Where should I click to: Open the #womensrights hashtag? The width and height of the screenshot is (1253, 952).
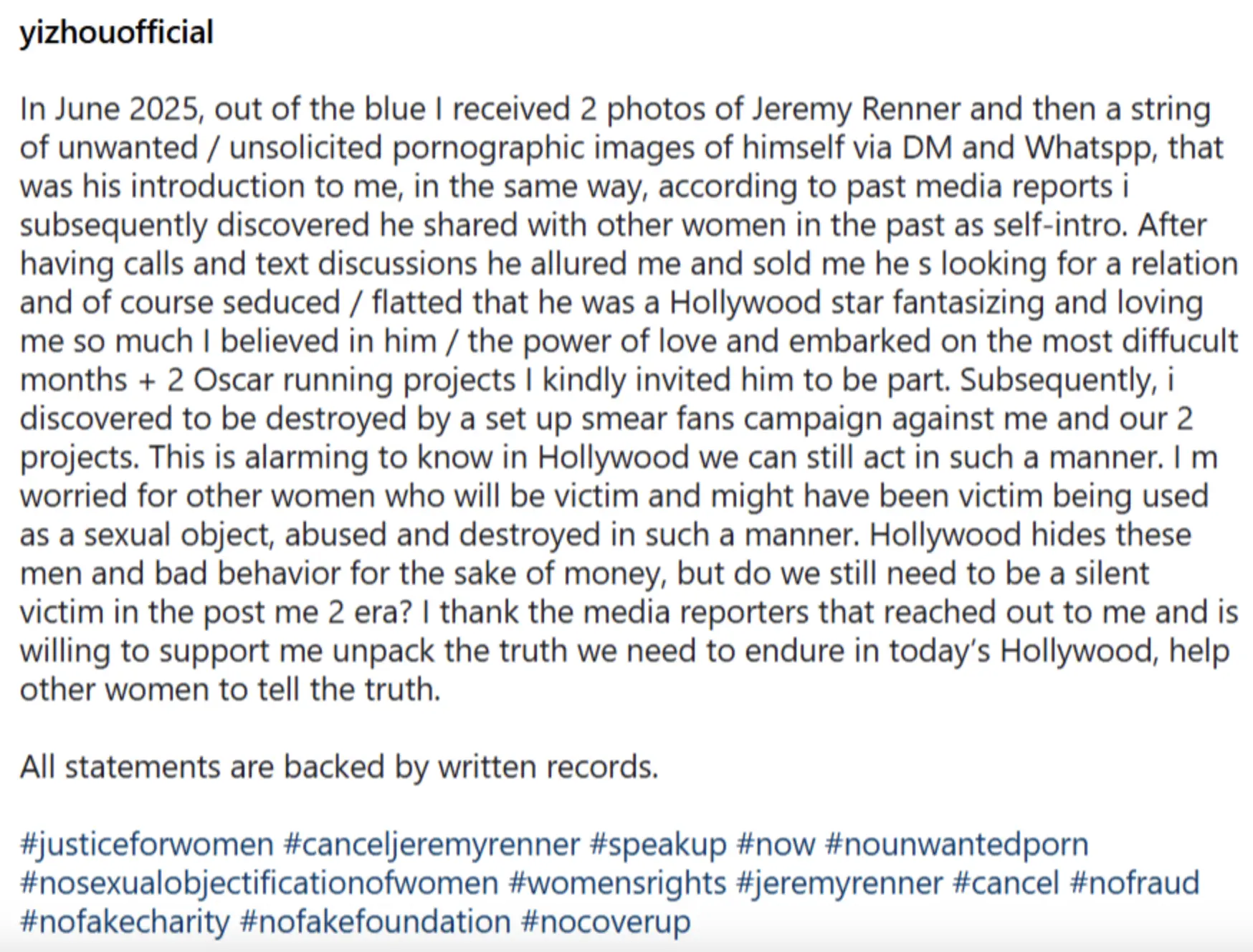tap(617, 883)
